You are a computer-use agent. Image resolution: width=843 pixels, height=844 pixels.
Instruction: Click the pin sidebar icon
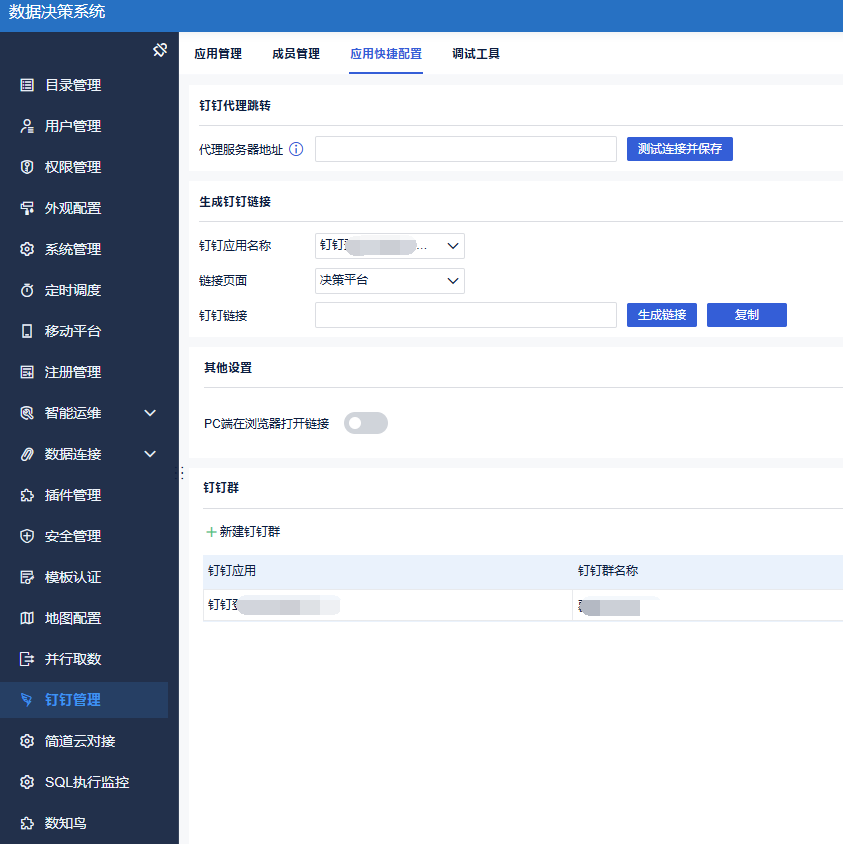(x=160, y=50)
